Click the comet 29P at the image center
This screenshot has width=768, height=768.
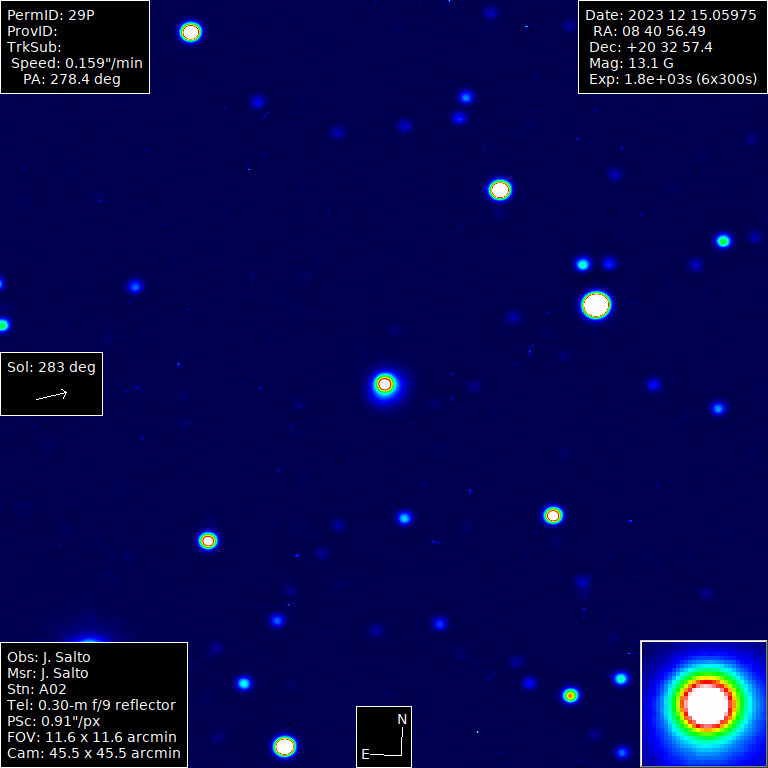(x=385, y=384)
